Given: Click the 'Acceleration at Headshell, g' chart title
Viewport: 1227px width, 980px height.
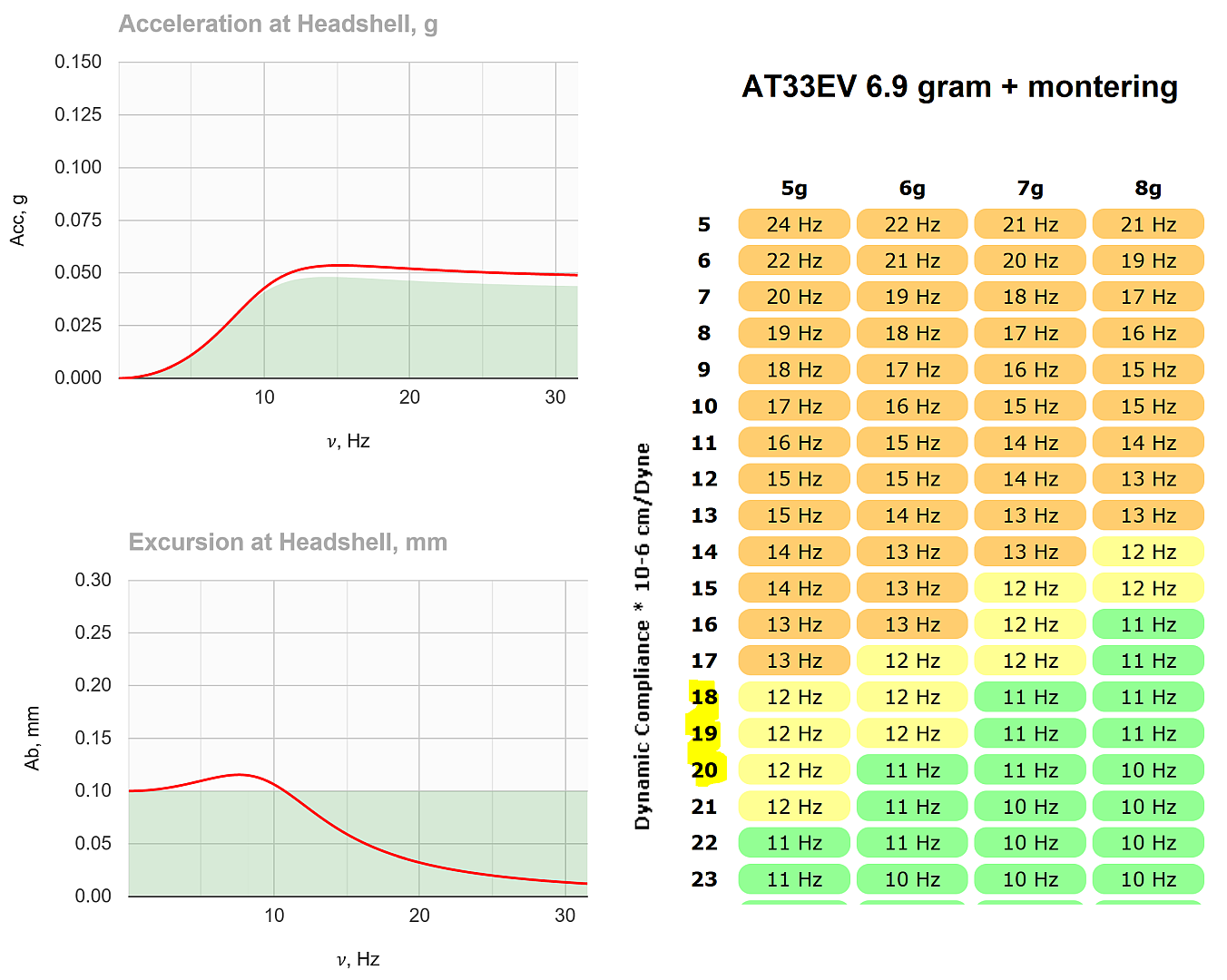Looking at the screenshot, I should (279, 24).
